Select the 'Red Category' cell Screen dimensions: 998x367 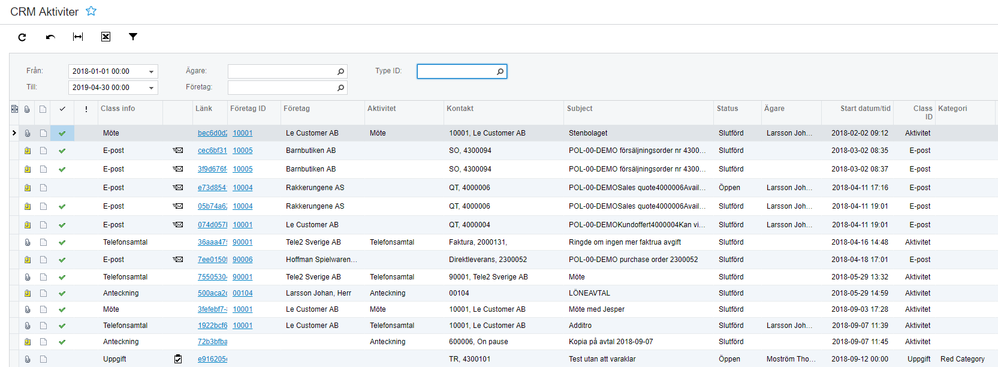pyautogui.click(x=966, y=359)
